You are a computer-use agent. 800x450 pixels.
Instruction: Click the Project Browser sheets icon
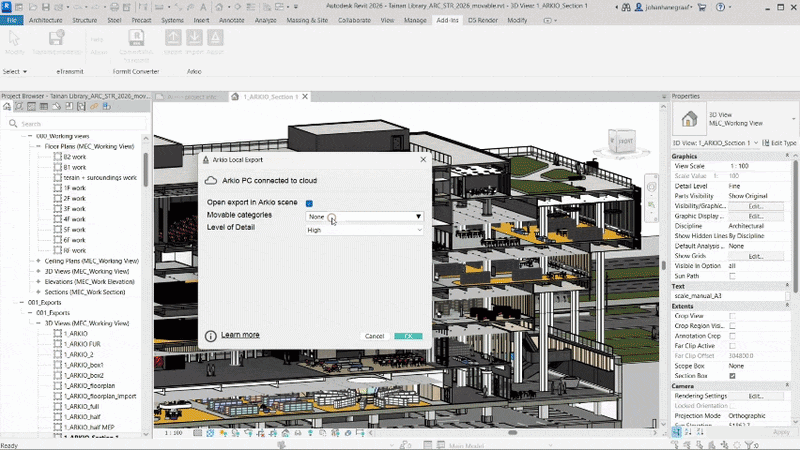(x=69, y=107)
